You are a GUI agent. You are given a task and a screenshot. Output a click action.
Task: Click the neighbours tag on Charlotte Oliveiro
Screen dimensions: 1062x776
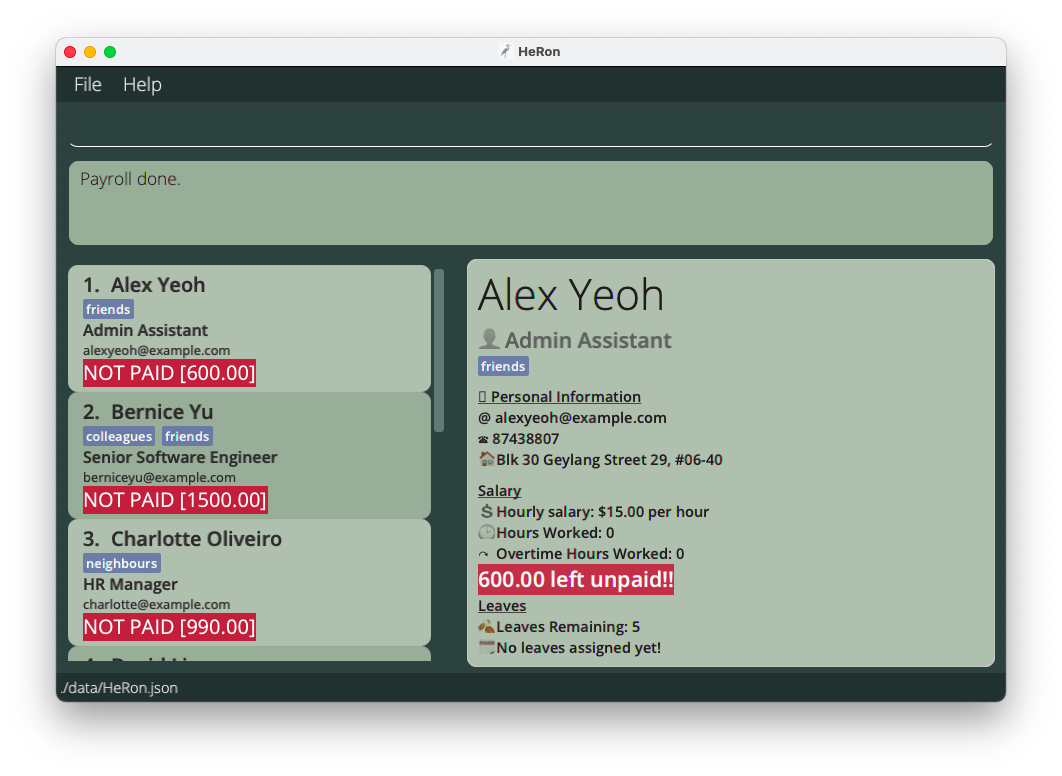pyautogui.click(x=122, y=563)
